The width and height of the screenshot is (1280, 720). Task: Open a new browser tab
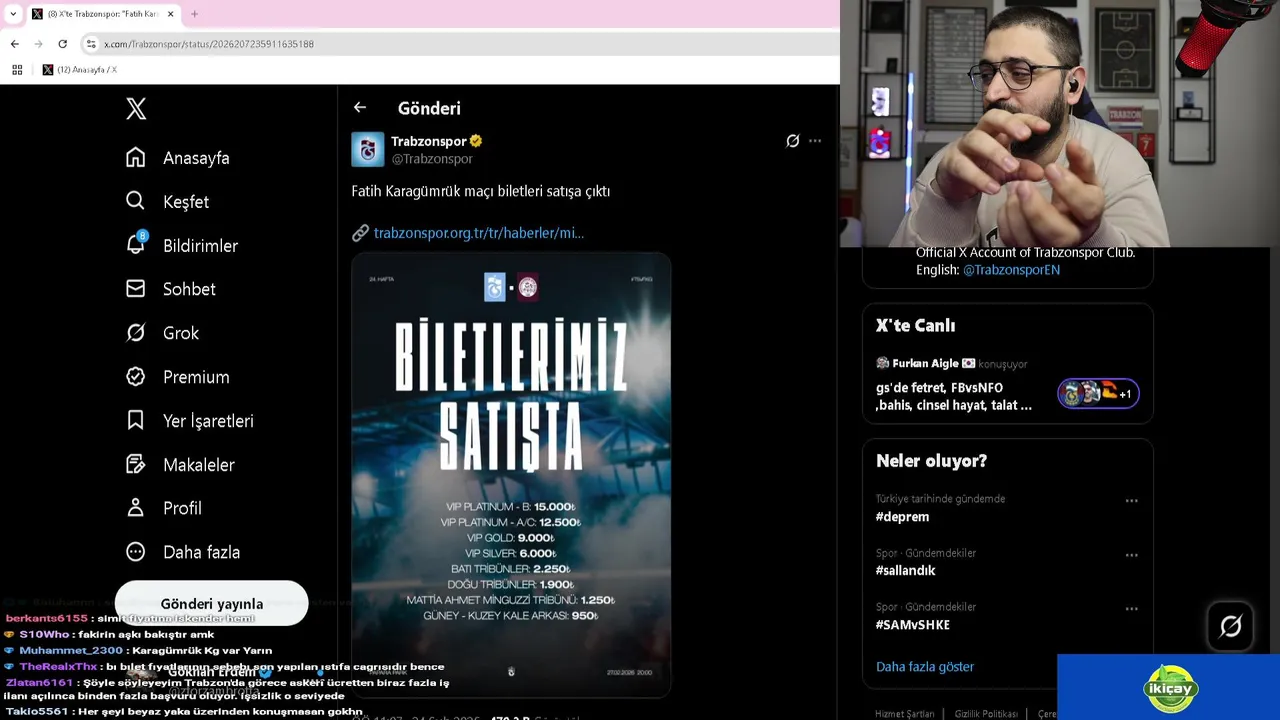[194, 14]
